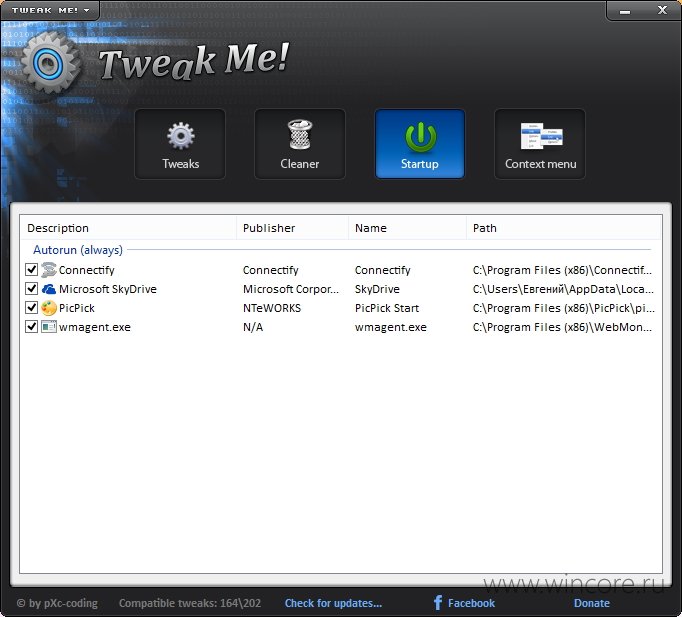This screenshot has height=617, width=682.
Task: Disable Microsoft SkyDrive autorun checkbox
Action: [31, 289]
